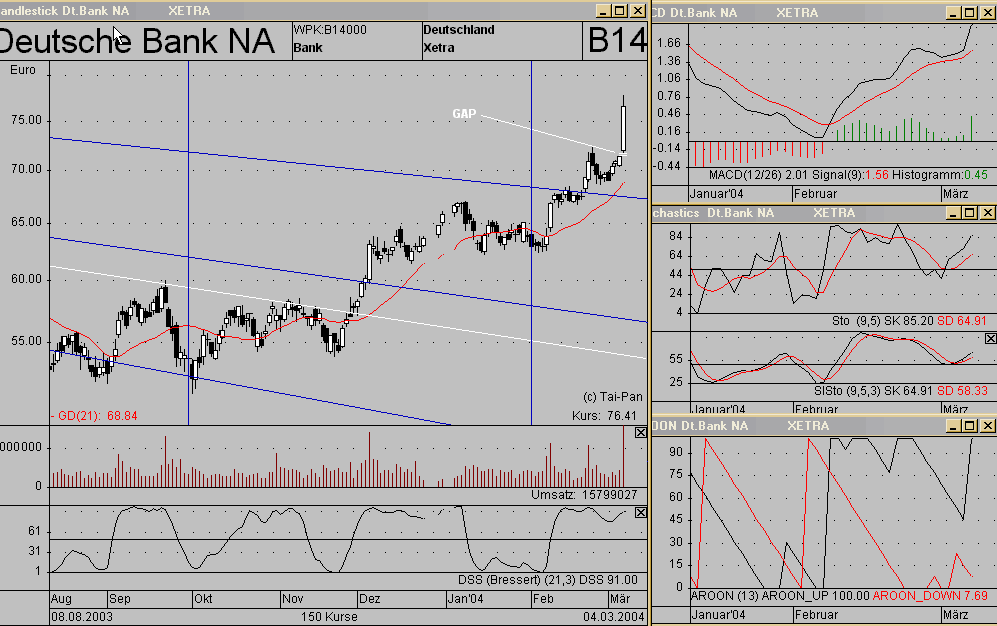This screenshot has width=997, height=626.
Task: Click the Umsatz: 15799027 volume readout
Action: coord(584,494)
